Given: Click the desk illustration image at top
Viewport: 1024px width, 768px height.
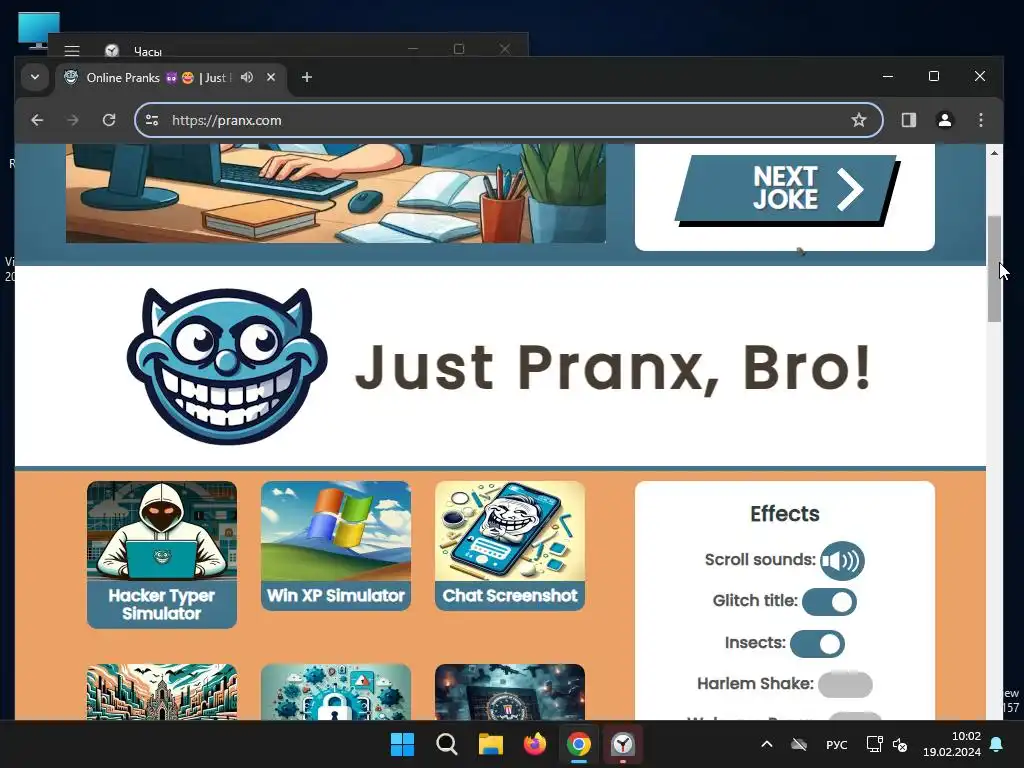Looking at the screenshot, I should point(336,193).
